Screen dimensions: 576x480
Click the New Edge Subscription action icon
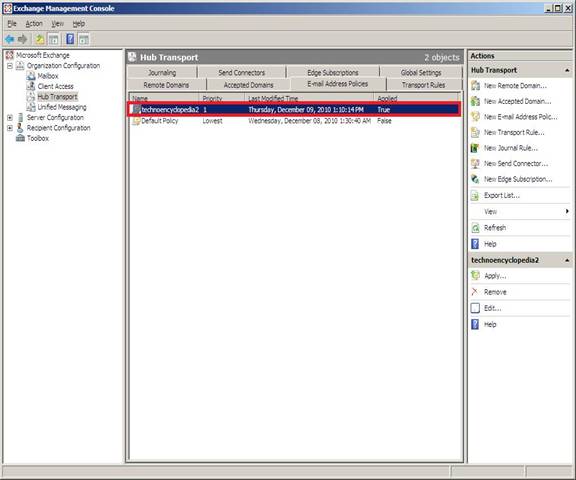point(475,179)
